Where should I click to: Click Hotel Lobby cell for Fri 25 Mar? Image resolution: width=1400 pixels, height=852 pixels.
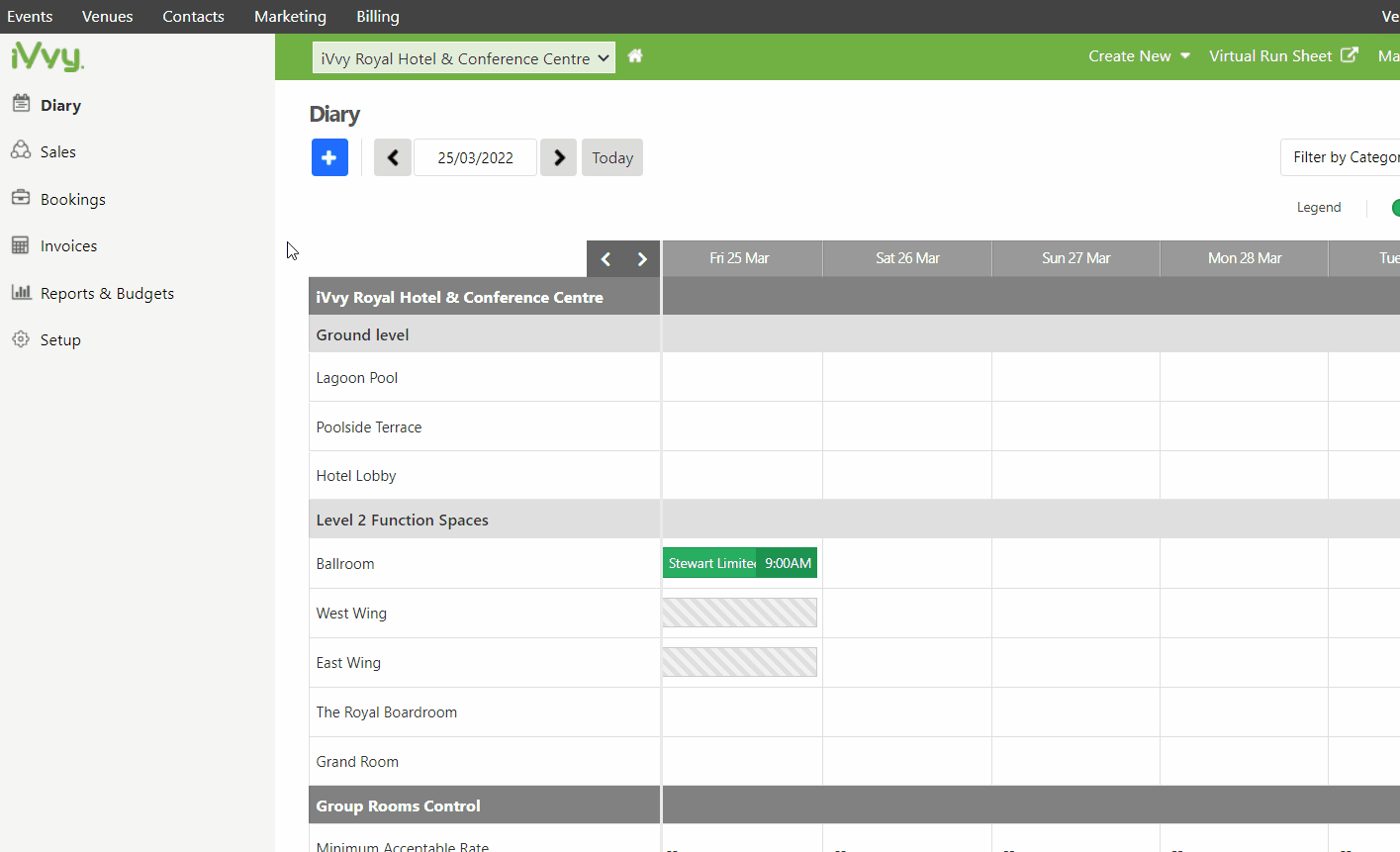pos(742,475)
